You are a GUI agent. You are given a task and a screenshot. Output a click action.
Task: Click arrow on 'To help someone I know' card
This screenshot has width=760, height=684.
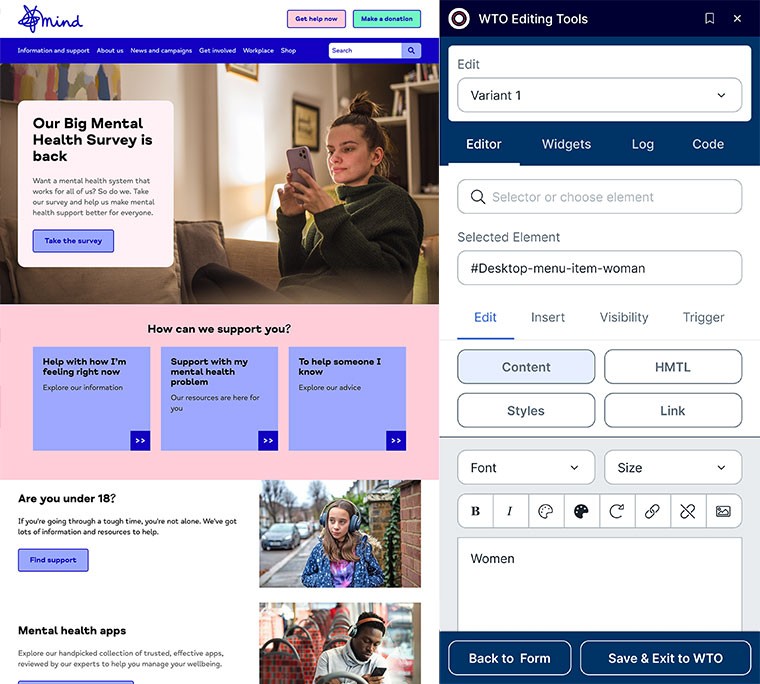tap(396, 441)
